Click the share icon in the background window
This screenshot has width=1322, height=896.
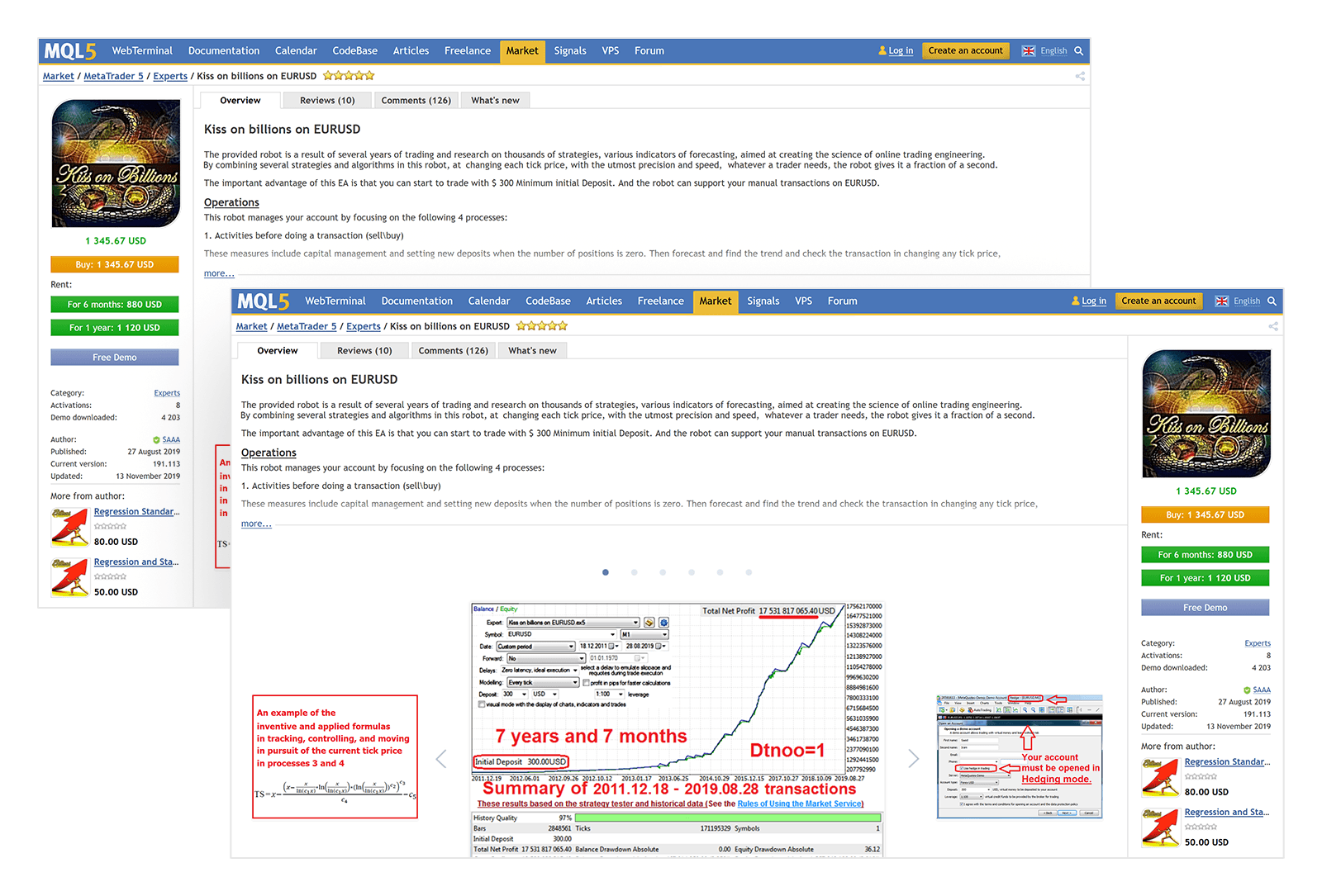click(x=1080, y=76)
